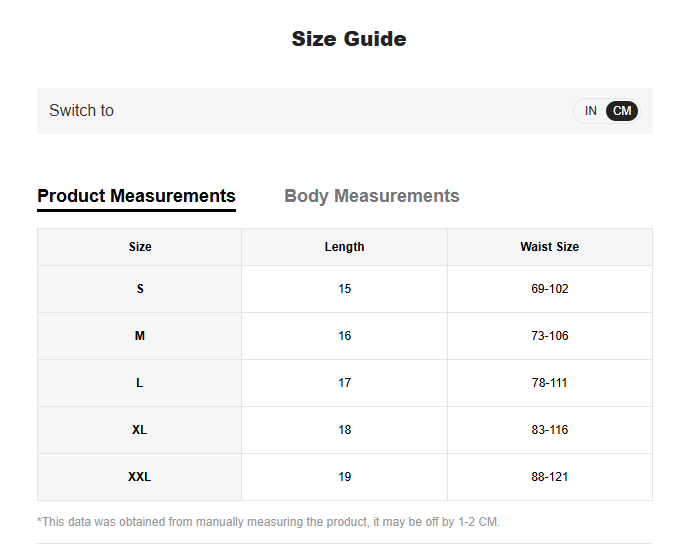Click the Size column header
Viewport: 687px width, 551px height.
click(140, 247)
